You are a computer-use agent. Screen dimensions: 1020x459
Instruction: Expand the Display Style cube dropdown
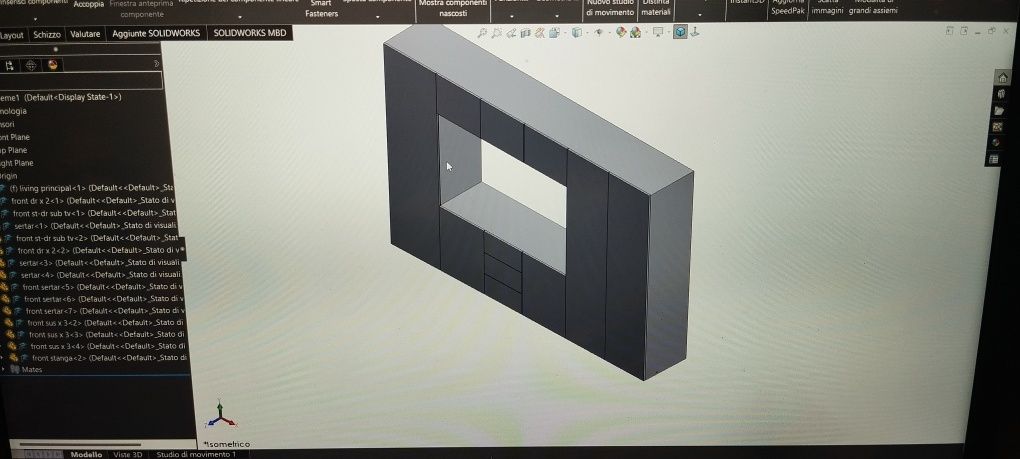pyautogui.click(x=577, y=32)
